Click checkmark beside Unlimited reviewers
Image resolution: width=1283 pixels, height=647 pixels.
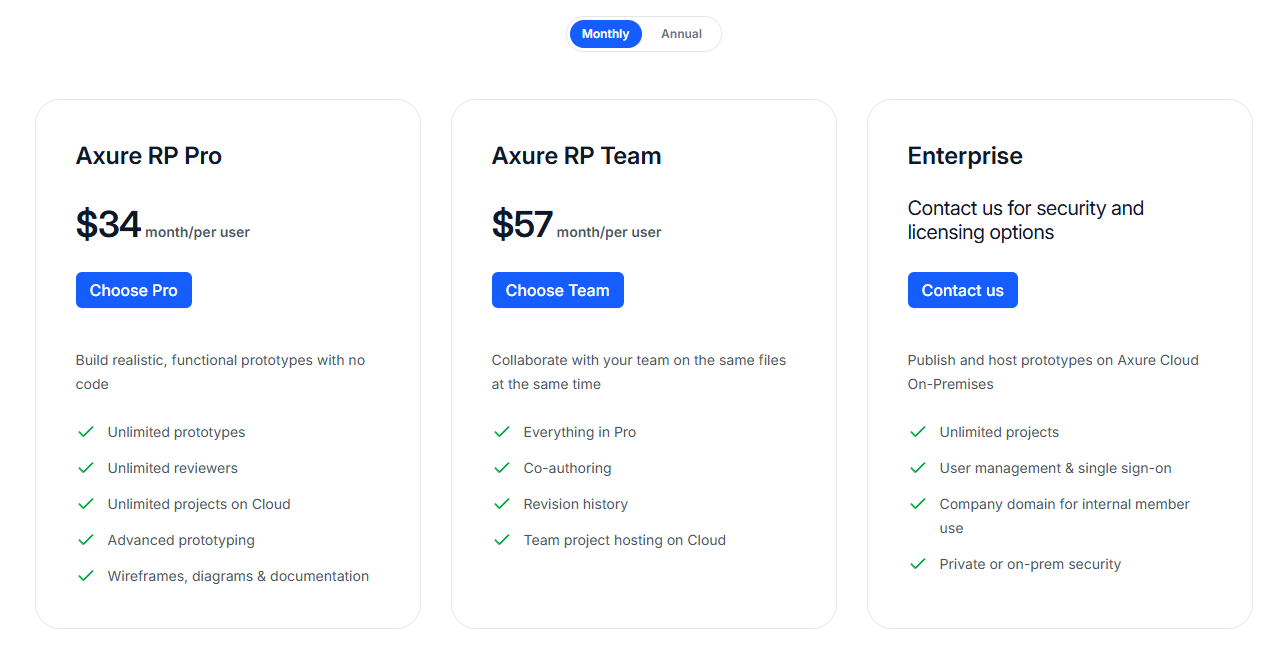(86, 468)
